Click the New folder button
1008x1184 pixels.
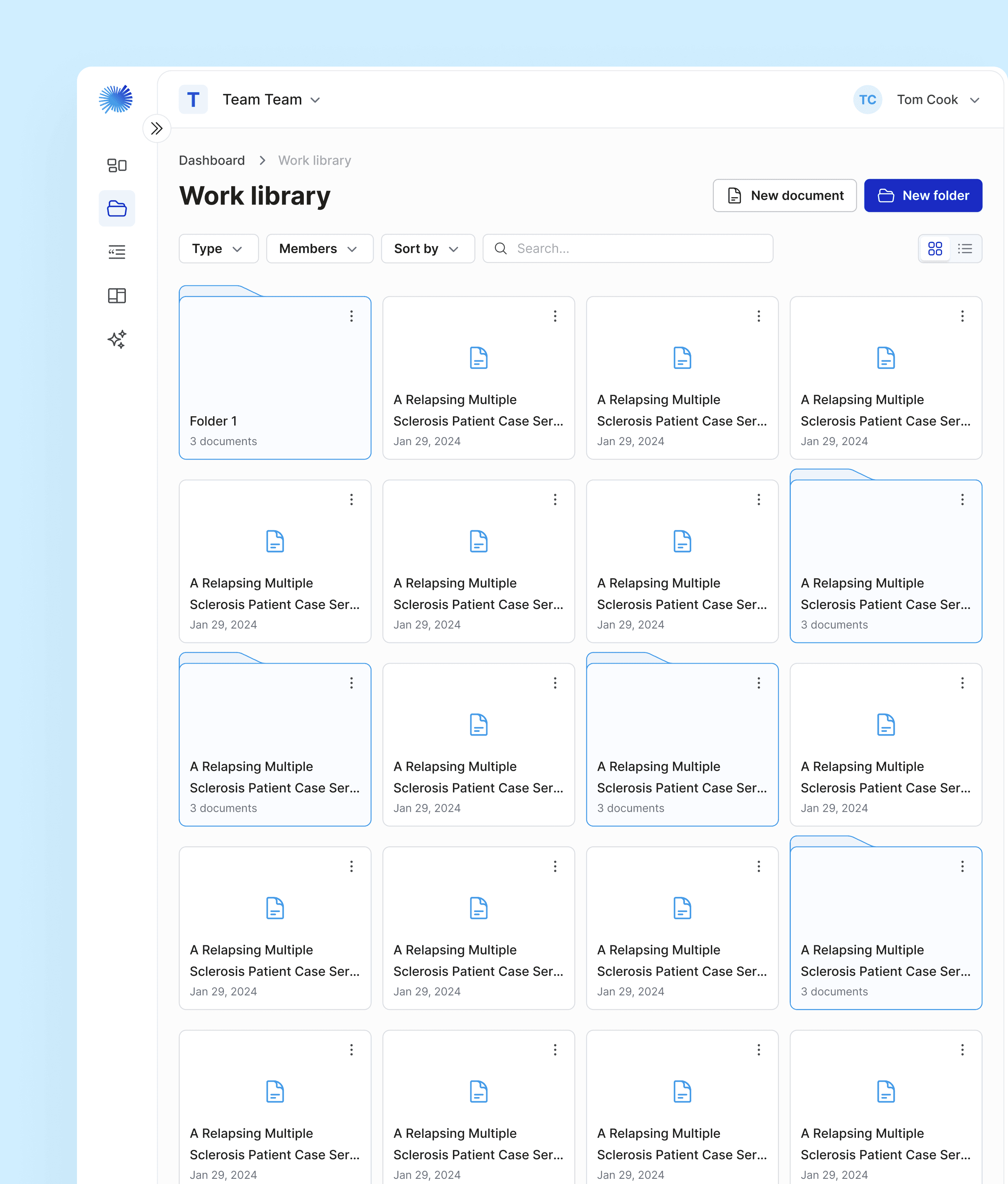click(x=922, y=195)
